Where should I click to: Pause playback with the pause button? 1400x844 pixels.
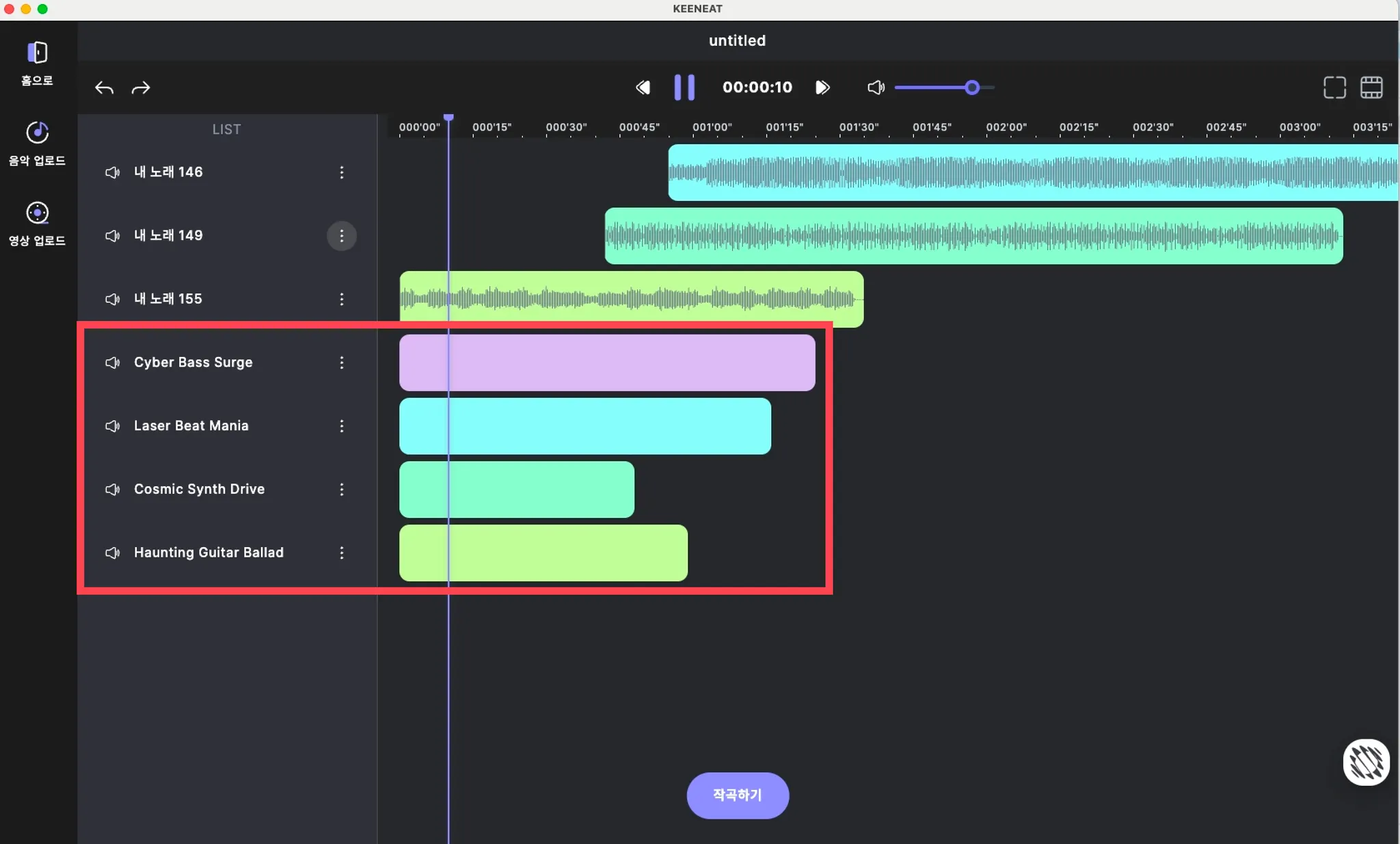[684, 88]
